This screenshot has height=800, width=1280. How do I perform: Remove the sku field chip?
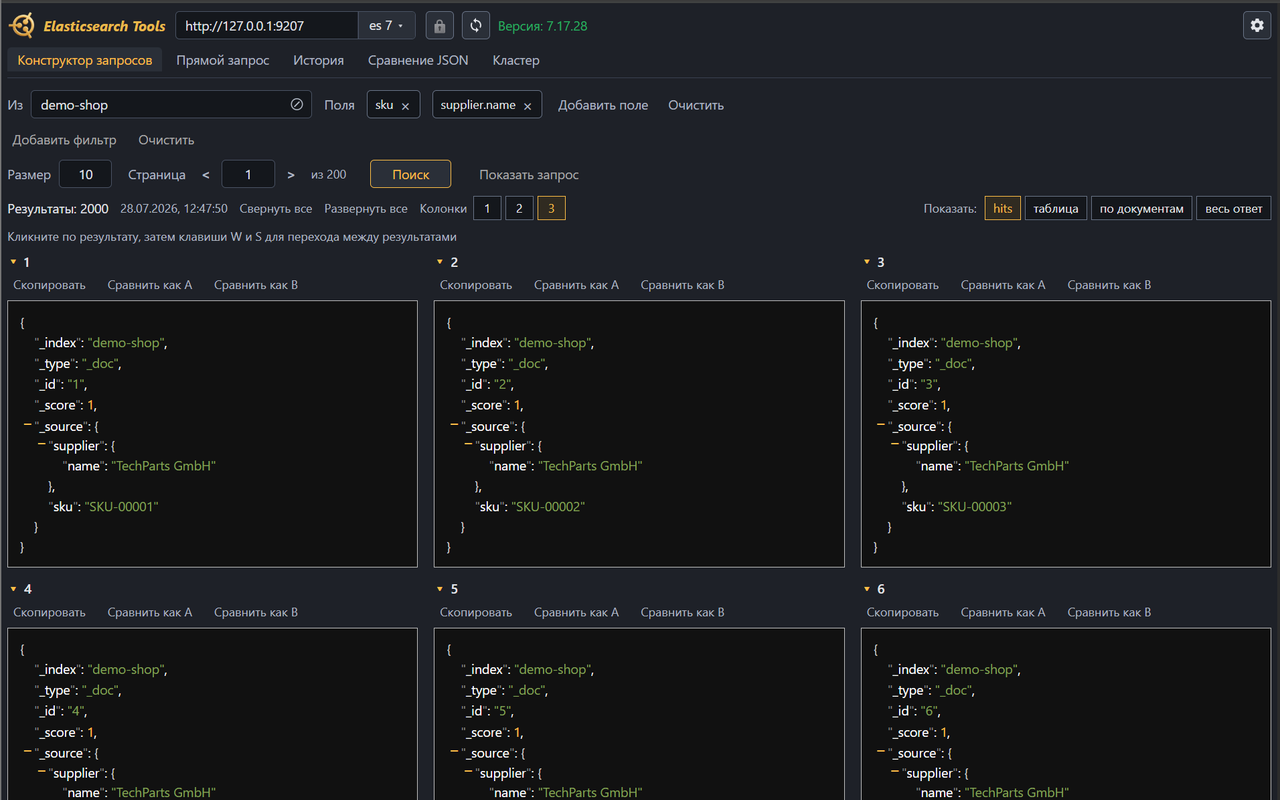pos(405,106)
